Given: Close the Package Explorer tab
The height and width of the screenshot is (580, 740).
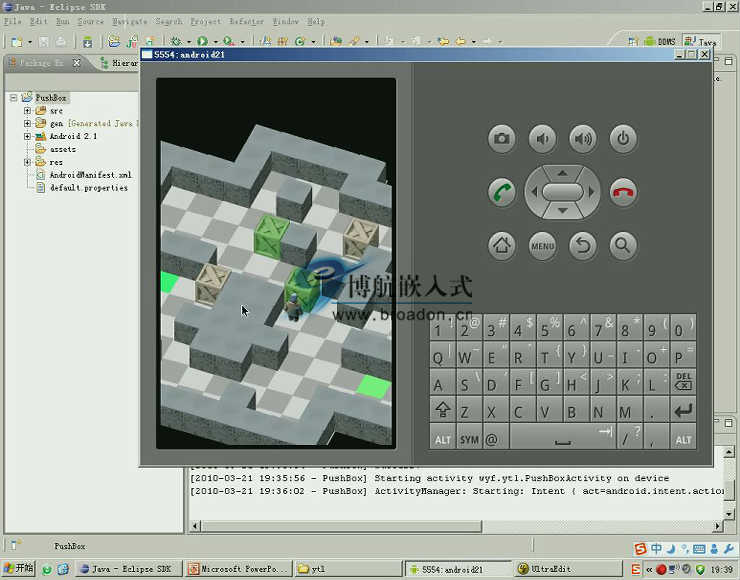Looking at the screenshot, I should [x=76, y=62].
